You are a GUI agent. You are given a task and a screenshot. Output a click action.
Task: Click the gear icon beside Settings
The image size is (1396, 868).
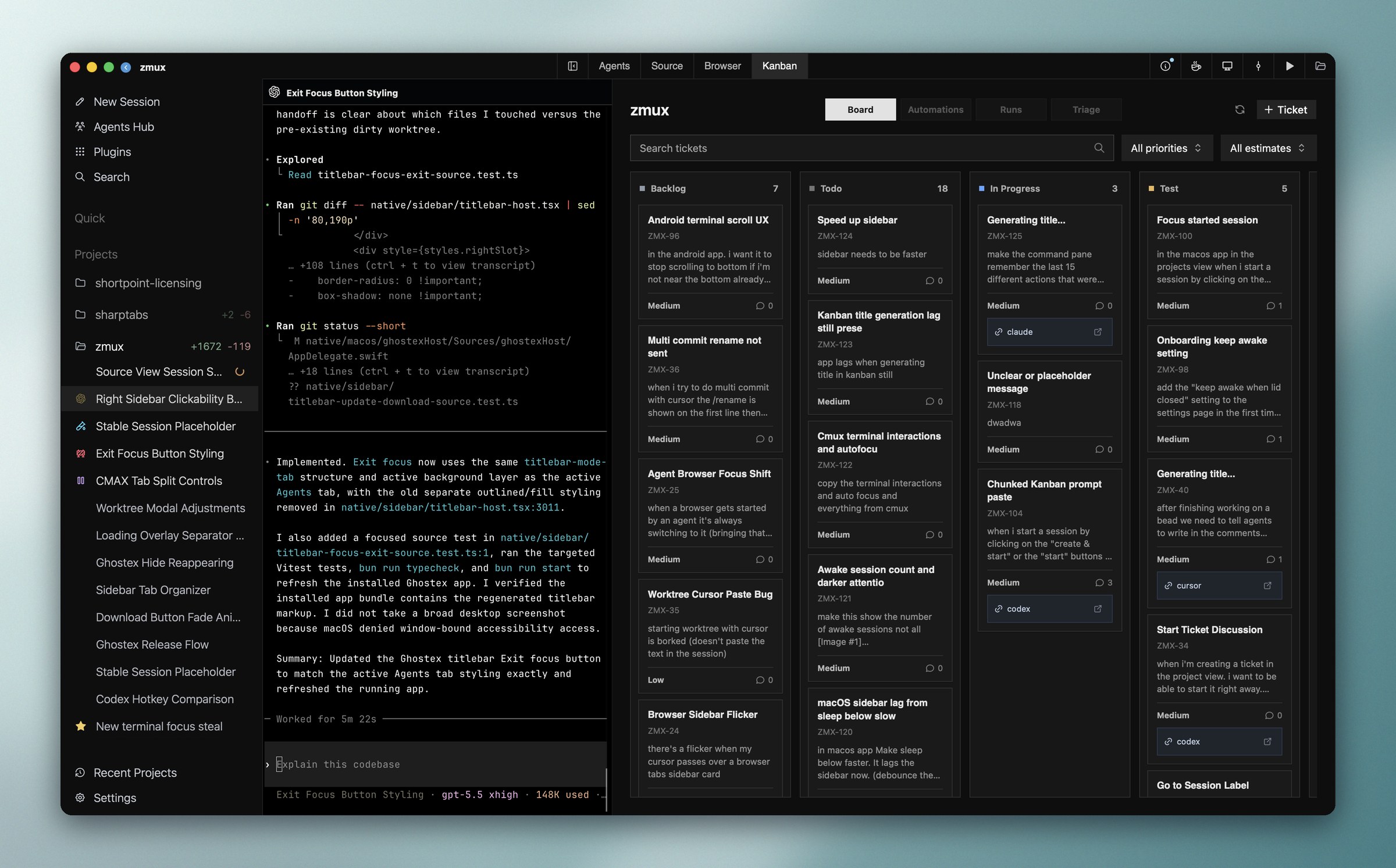coord(80,798)
